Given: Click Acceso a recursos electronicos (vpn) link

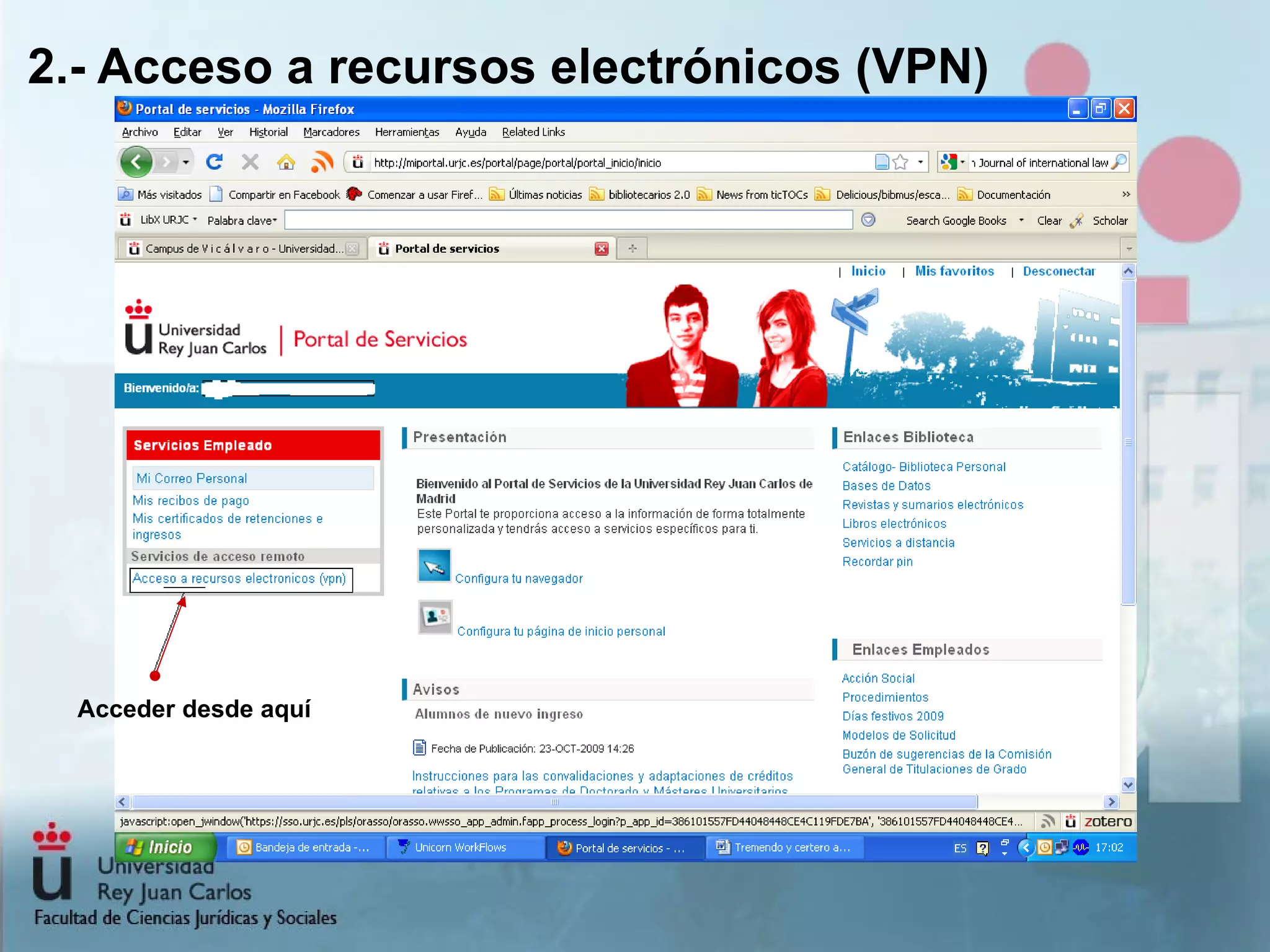Looking at the screenshot, I should pyautogui.click(x=239, y=578).
